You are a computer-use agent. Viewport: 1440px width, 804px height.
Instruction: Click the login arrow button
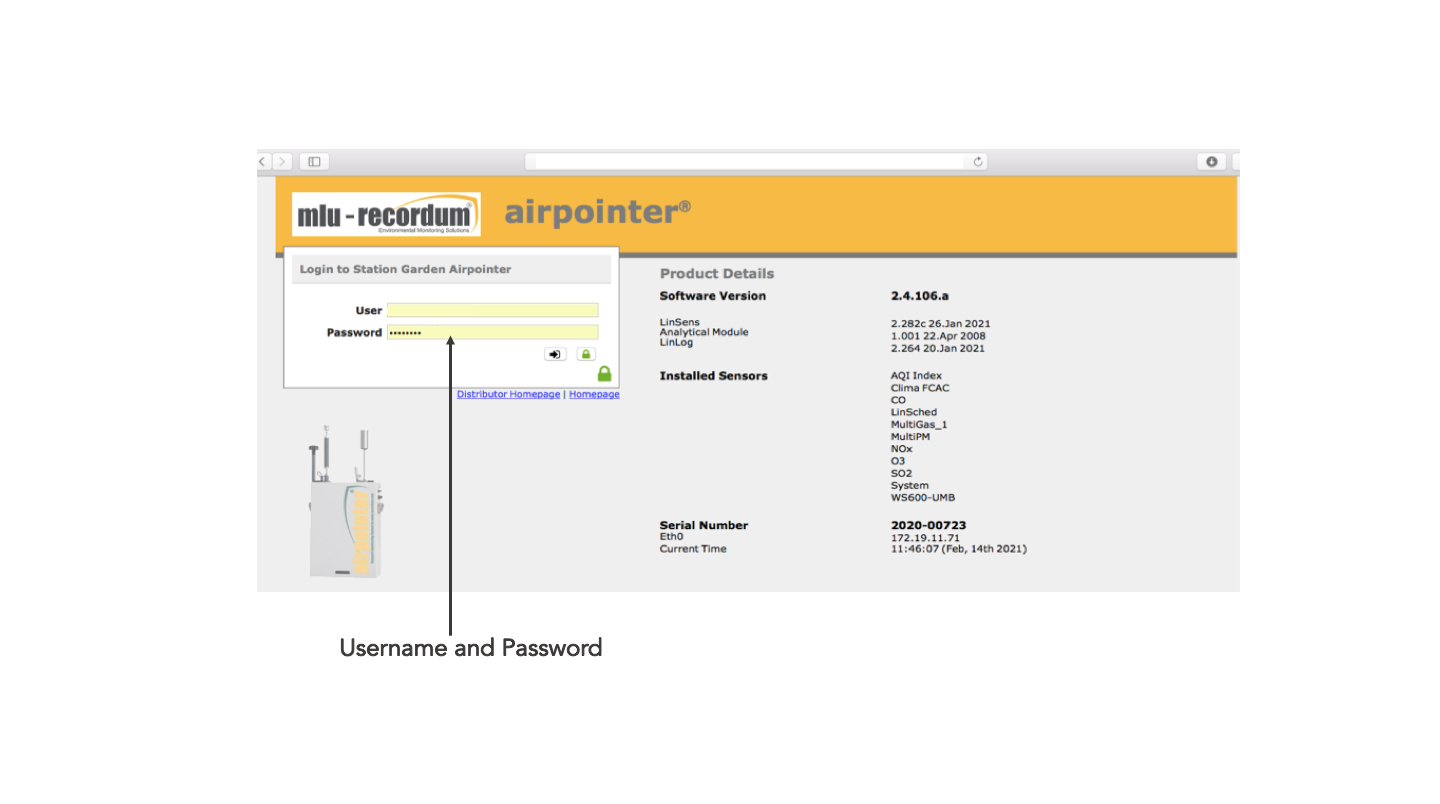(x=555, y=354)
